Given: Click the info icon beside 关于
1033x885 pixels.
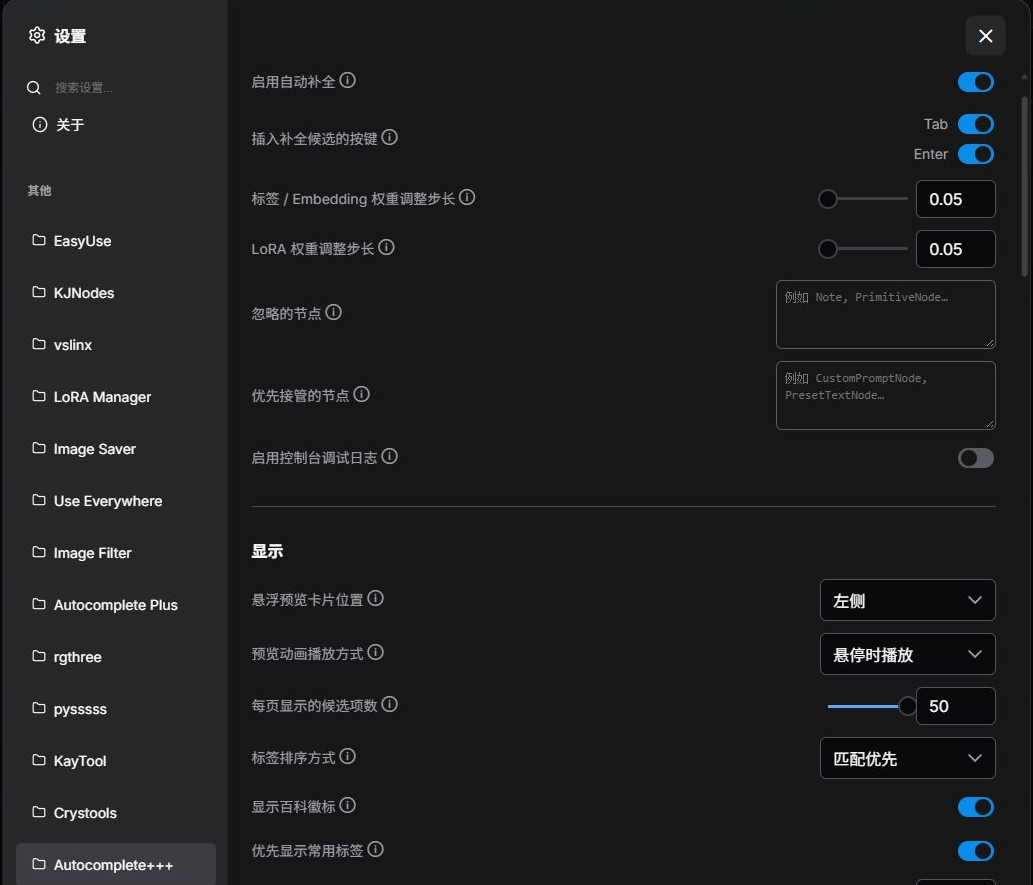Looking at the screenshot, I should [x=40, y=125].
